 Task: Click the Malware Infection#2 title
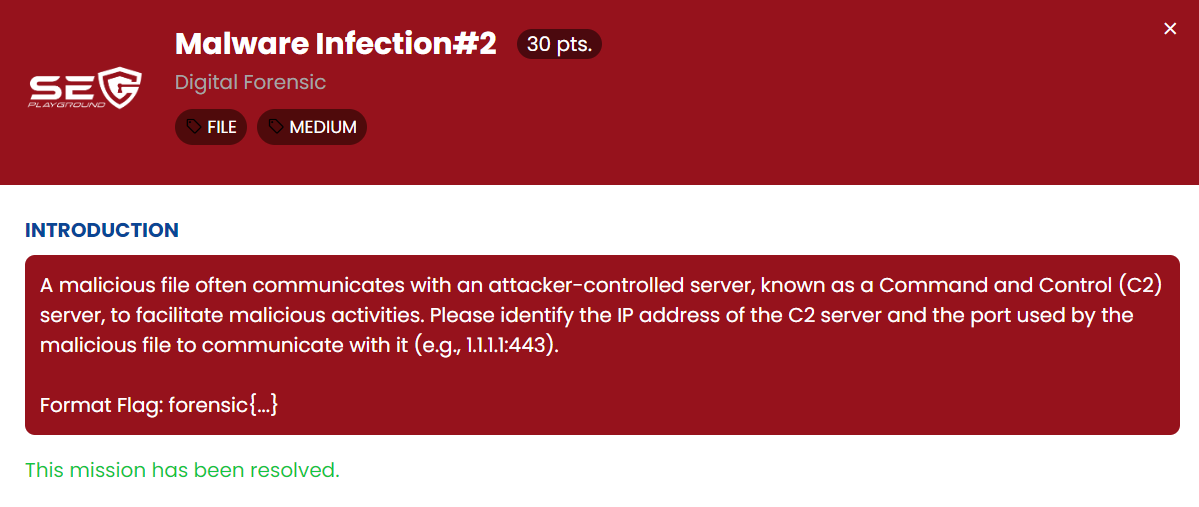335,44
